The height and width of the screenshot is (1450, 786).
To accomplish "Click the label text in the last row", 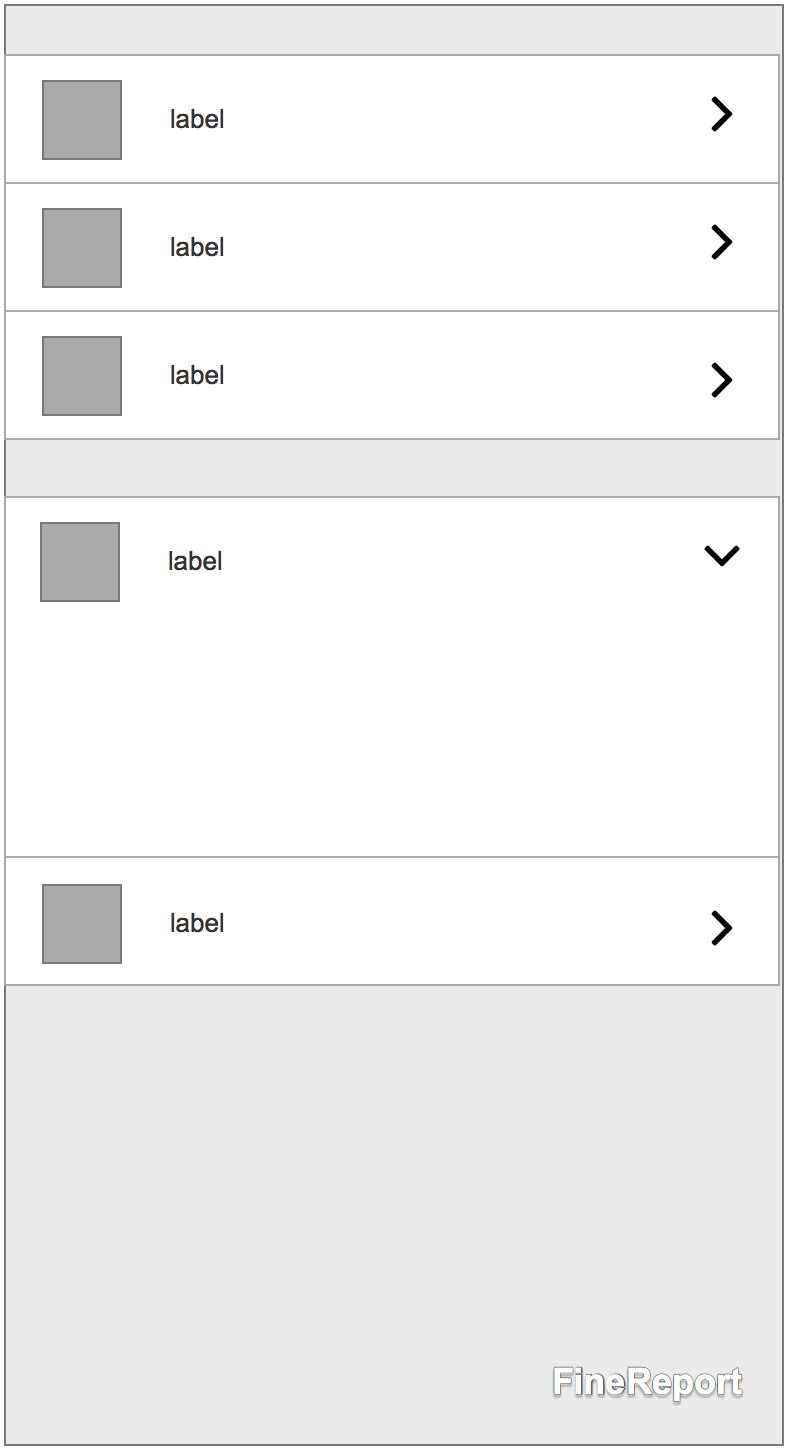I will 197,924.
